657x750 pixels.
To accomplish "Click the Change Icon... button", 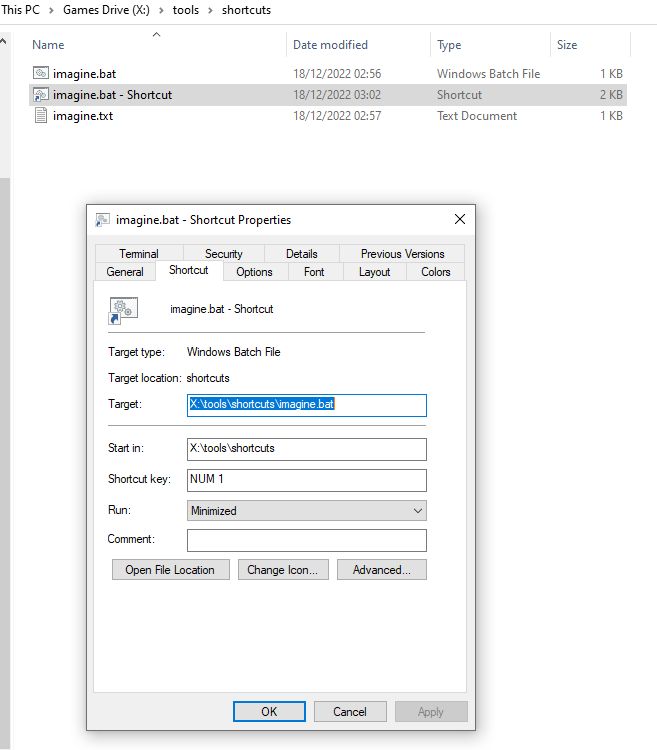I will tap(283, 570).
